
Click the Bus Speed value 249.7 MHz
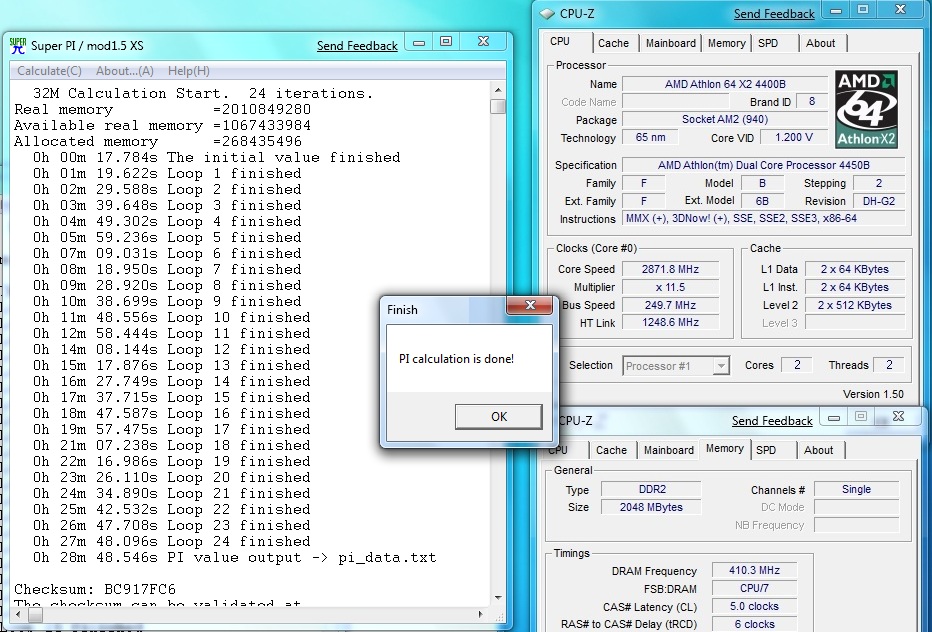(670, 305)
